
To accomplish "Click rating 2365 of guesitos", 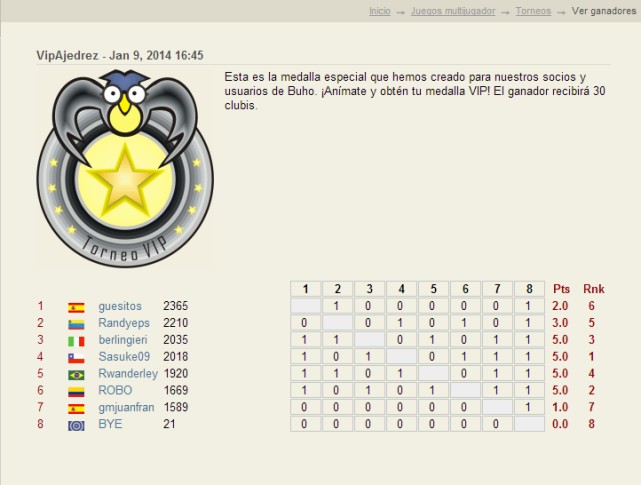I will coord(175,306).
